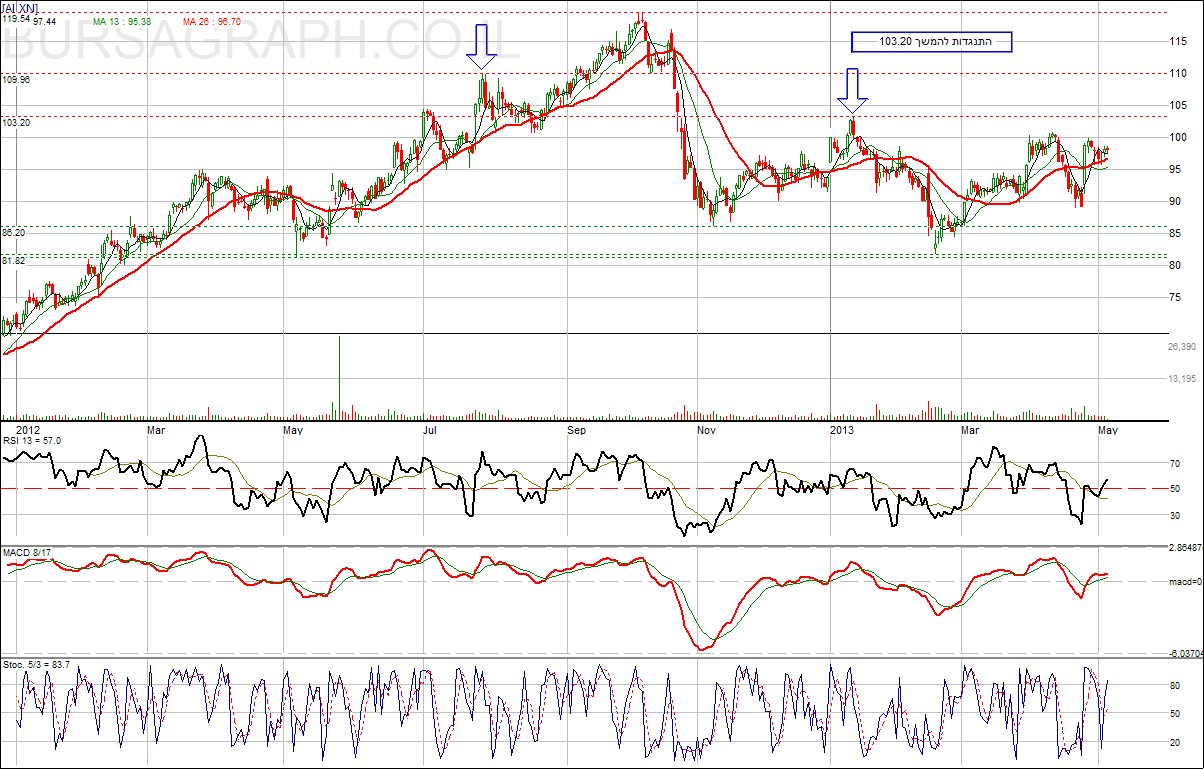Open the MACD 8/17 indicator title
The height and width of the screenshot is (769, 1204).
27,553
